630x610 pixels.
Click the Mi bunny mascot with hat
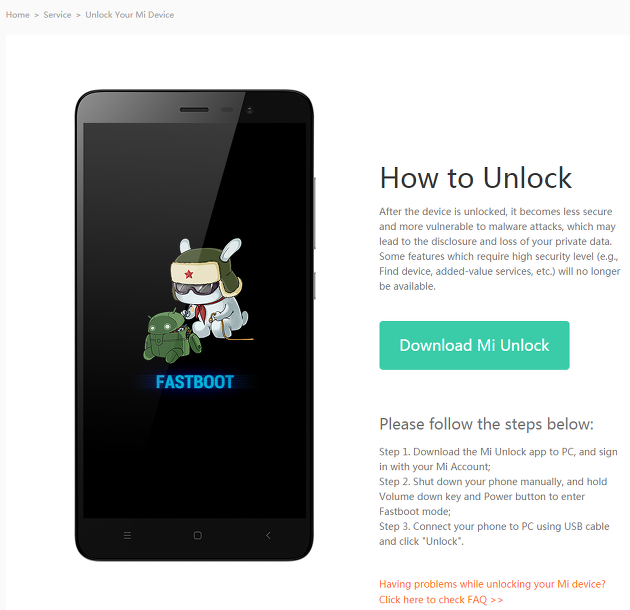211,287
